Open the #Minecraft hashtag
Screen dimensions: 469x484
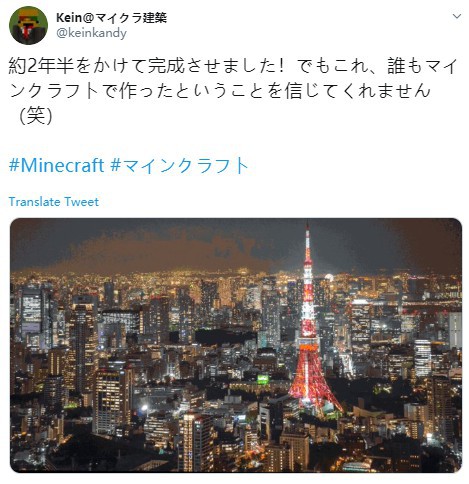(56, 165)
